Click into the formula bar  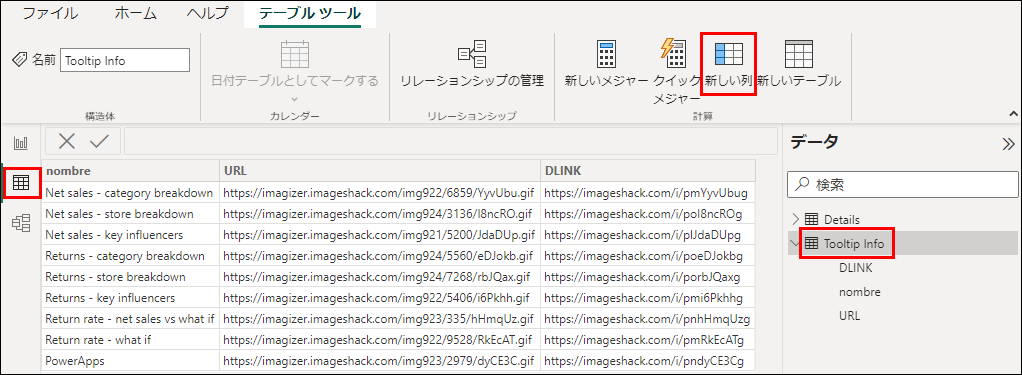(x=450, y=141)
